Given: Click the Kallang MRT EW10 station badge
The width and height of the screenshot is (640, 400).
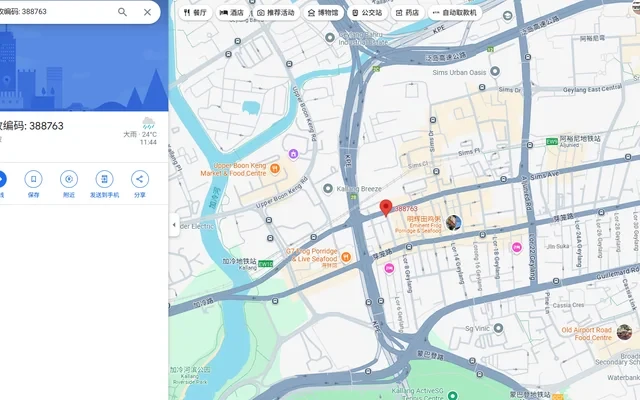Looking at the screenshot, I should (x=265, y=264).
